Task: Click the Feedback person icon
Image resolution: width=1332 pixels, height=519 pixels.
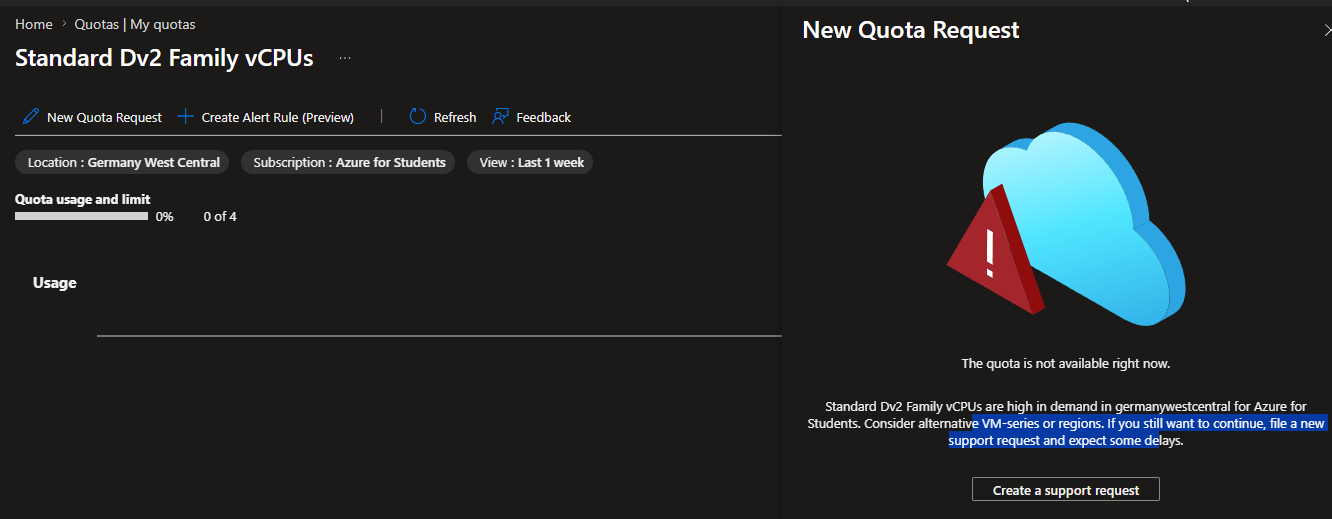Action: (501, 117)
